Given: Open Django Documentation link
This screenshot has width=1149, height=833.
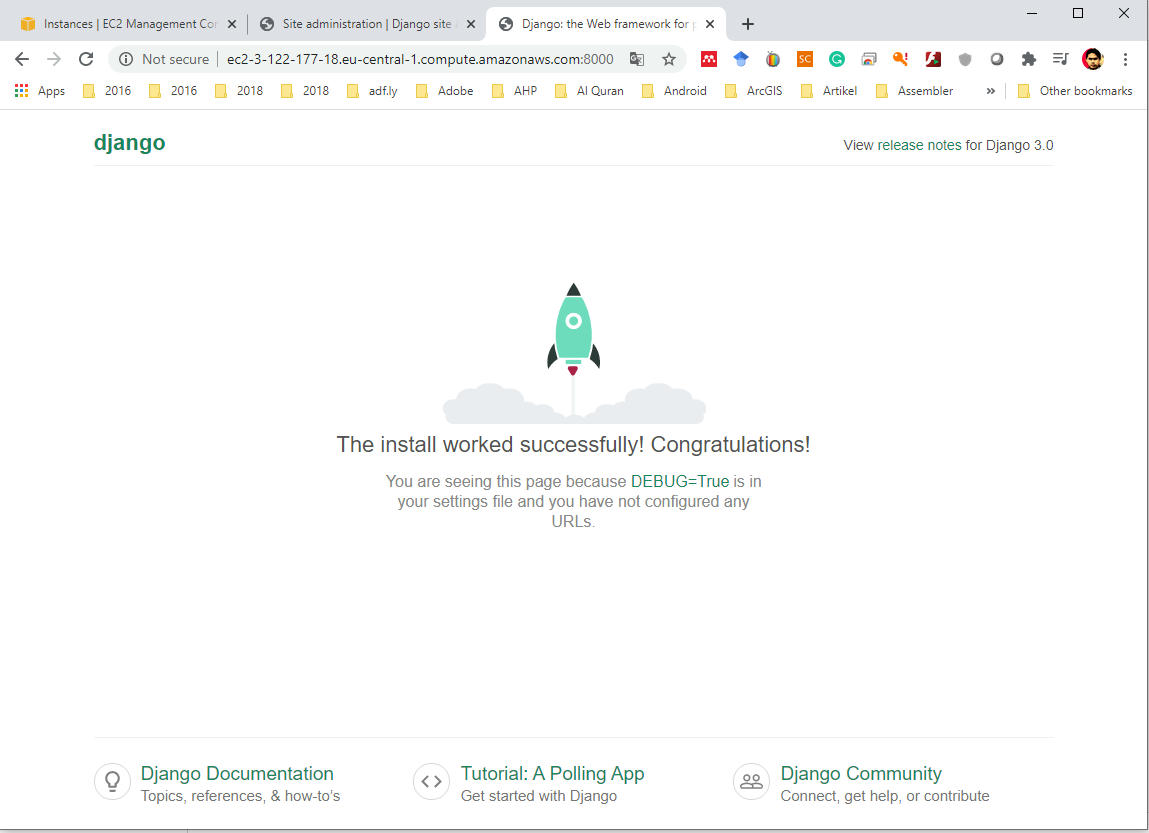Looking at the screenshot, I should (x=237, y=774).
